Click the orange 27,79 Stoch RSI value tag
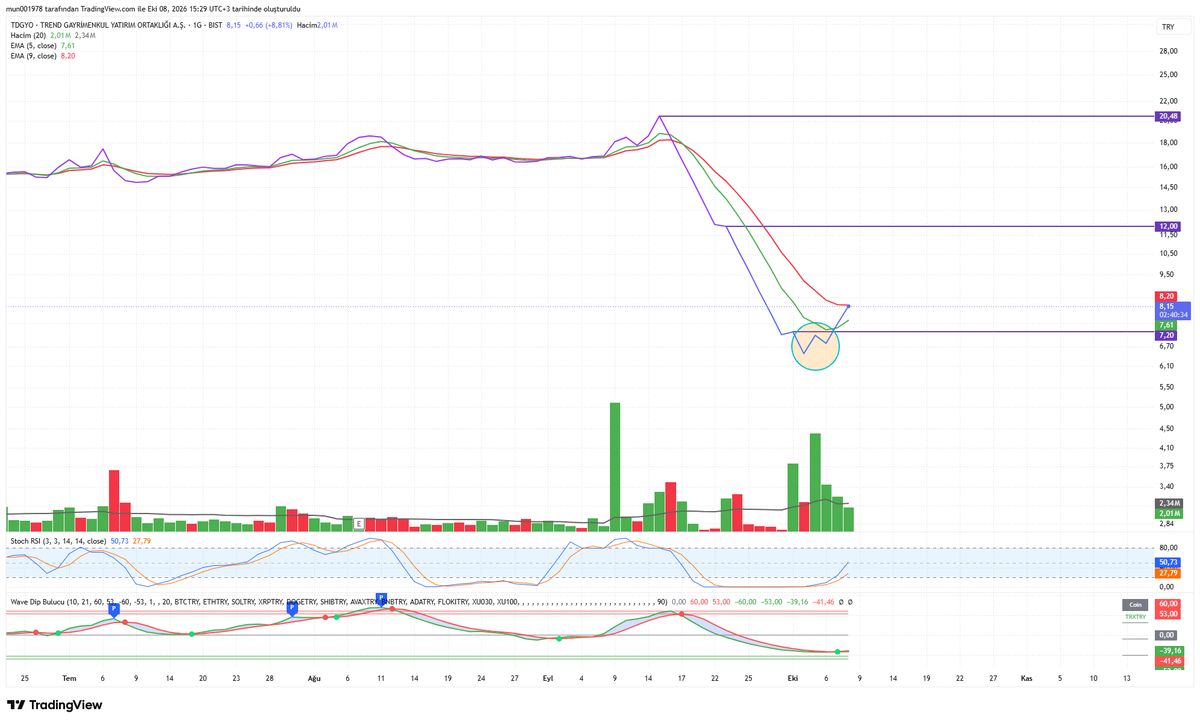Image resolution: width=1200 pixels, height=723 pixels. pyautogui.click(x=1167, y=574)
